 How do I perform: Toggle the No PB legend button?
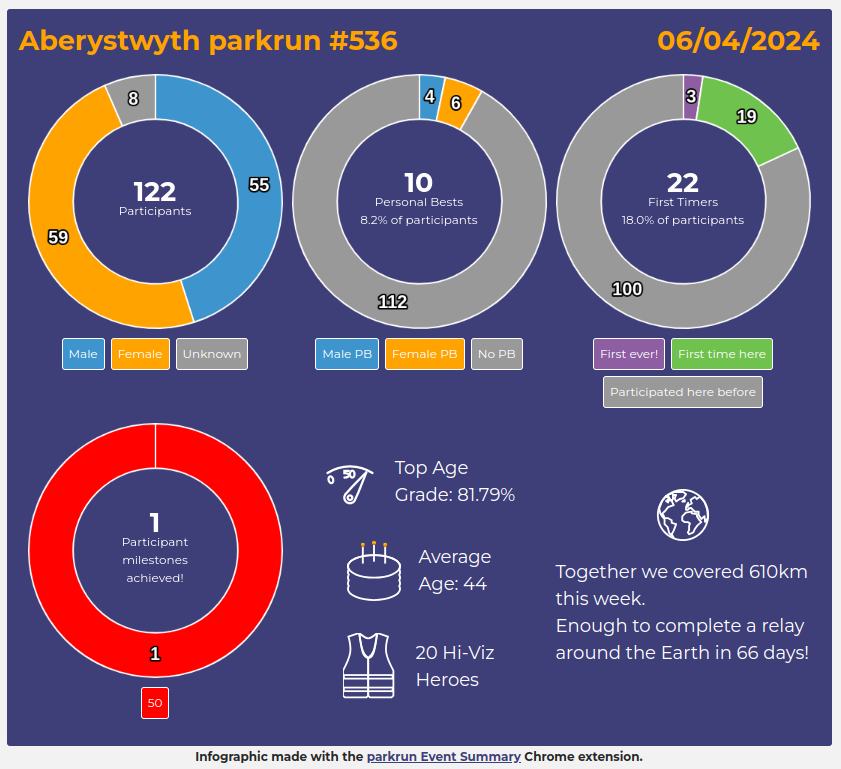[497, 354]
